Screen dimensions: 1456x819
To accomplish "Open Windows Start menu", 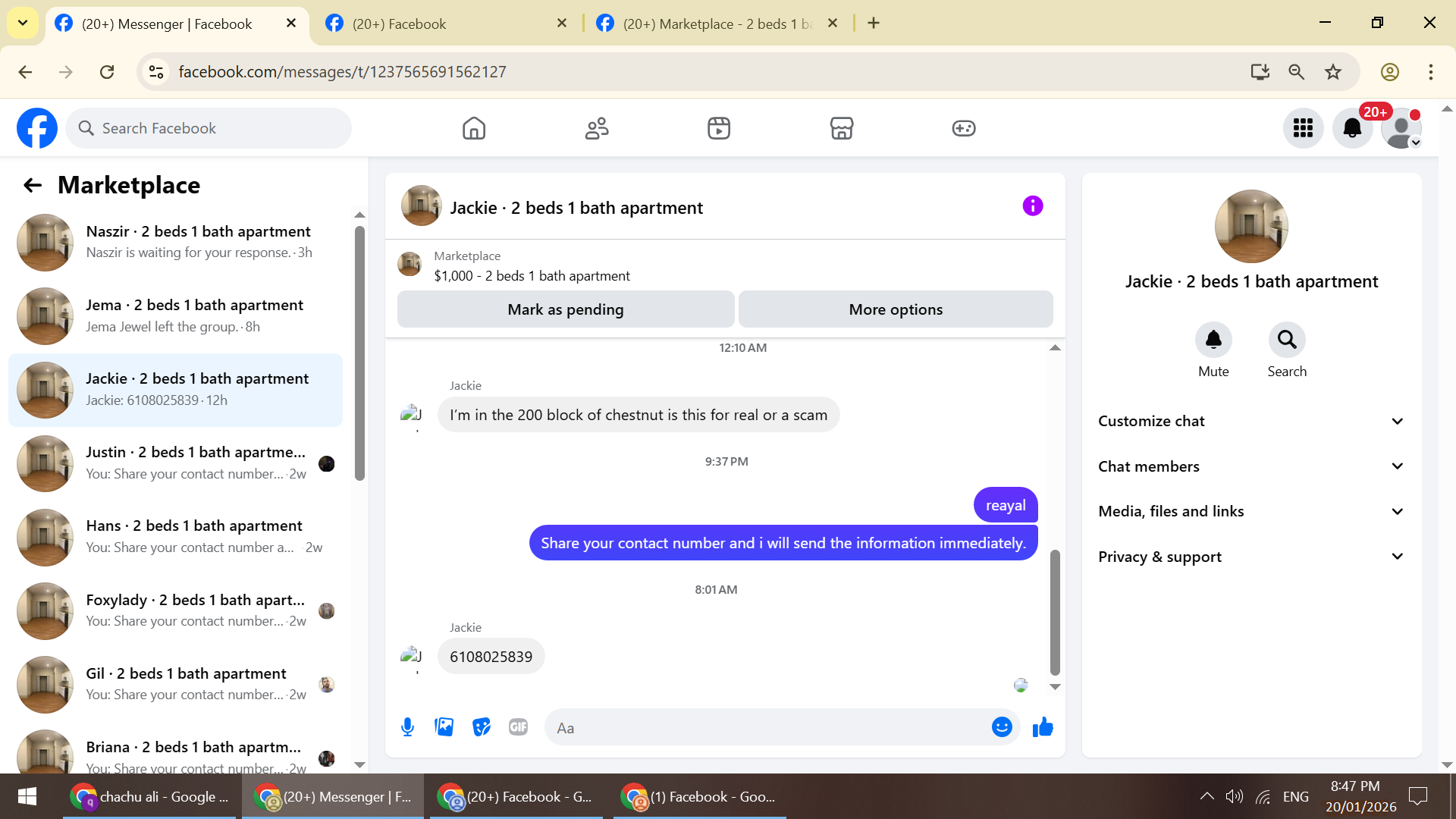I will (x=27, y=796).
